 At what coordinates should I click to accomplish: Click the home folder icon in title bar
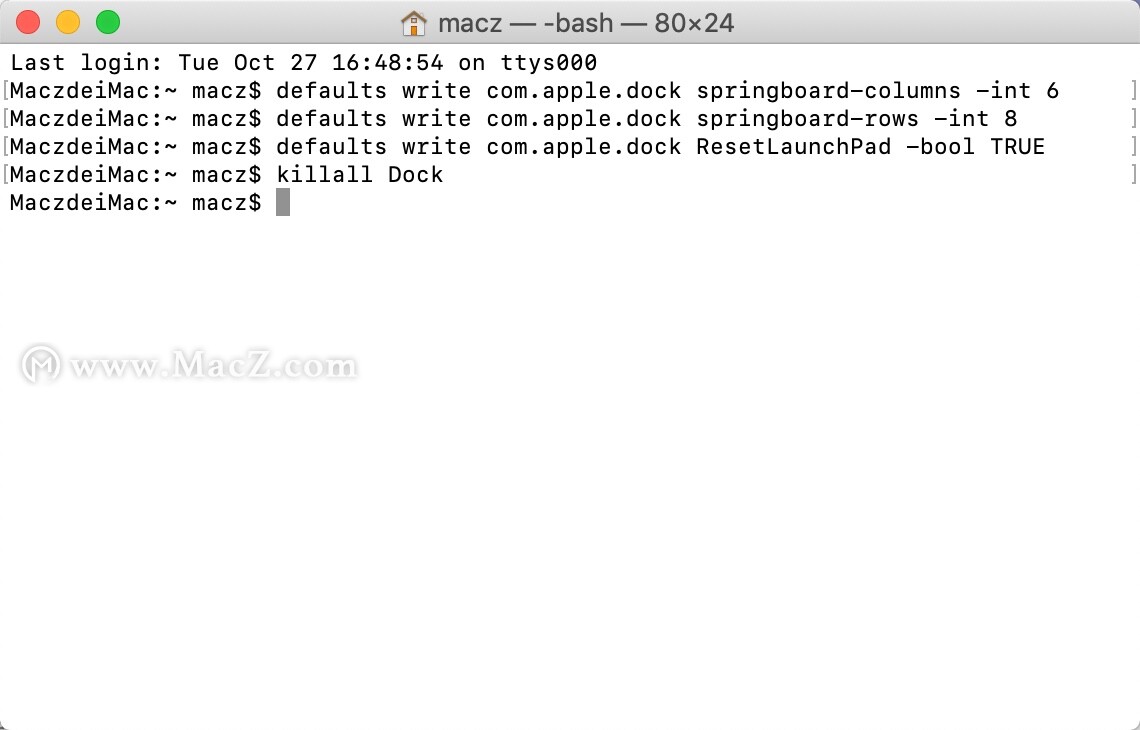point(414,23)
